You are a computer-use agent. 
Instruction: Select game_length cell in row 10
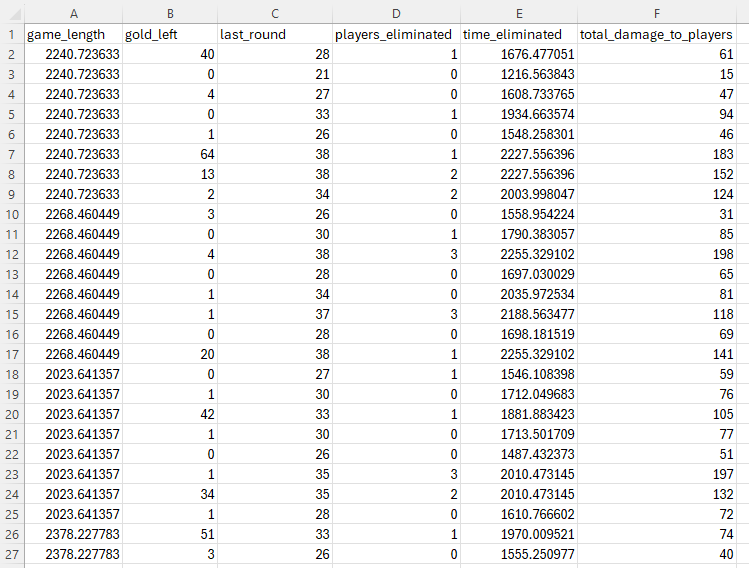pyautogui.click(x=74, y=214)
